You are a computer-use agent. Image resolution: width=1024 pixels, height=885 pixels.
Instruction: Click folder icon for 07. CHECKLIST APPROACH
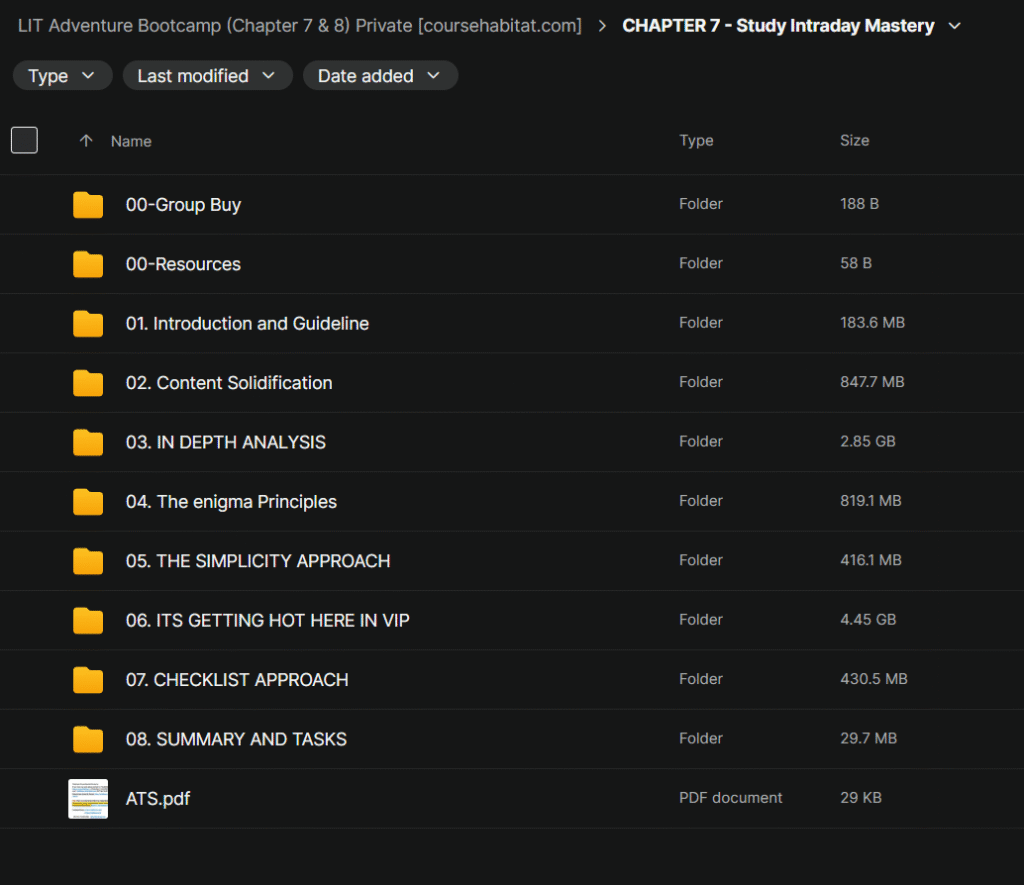coord(88,680)
